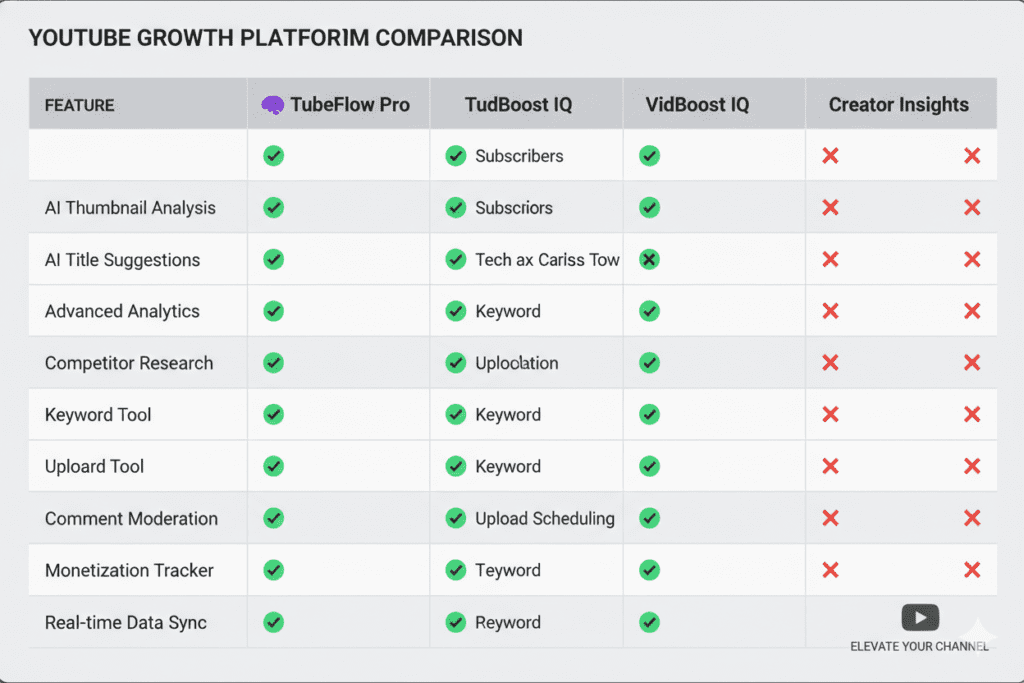The height and width of the screenshot is (683, 1024).
Task: Click the YouTube Growth Platform Comparison title
Action: [x=275, y=38]
